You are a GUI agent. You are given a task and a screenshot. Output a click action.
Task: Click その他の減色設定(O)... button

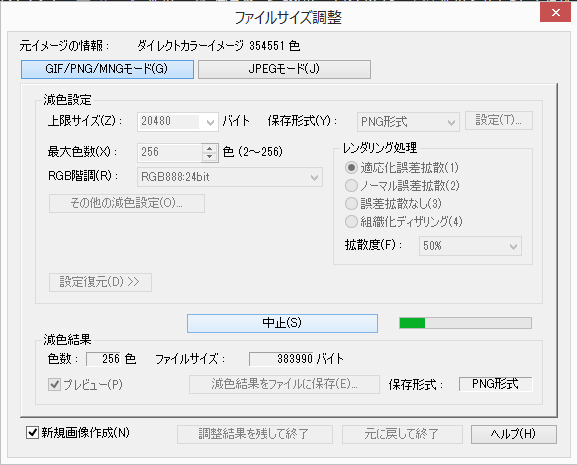(127, 203)
